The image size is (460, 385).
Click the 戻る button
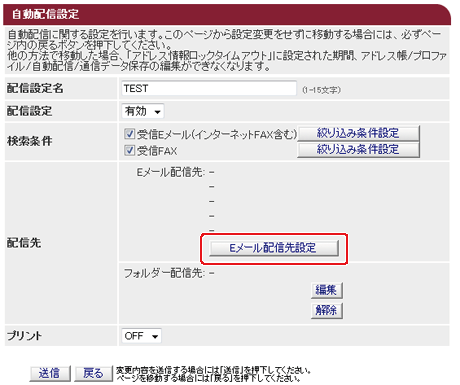(x=93, y=373)
